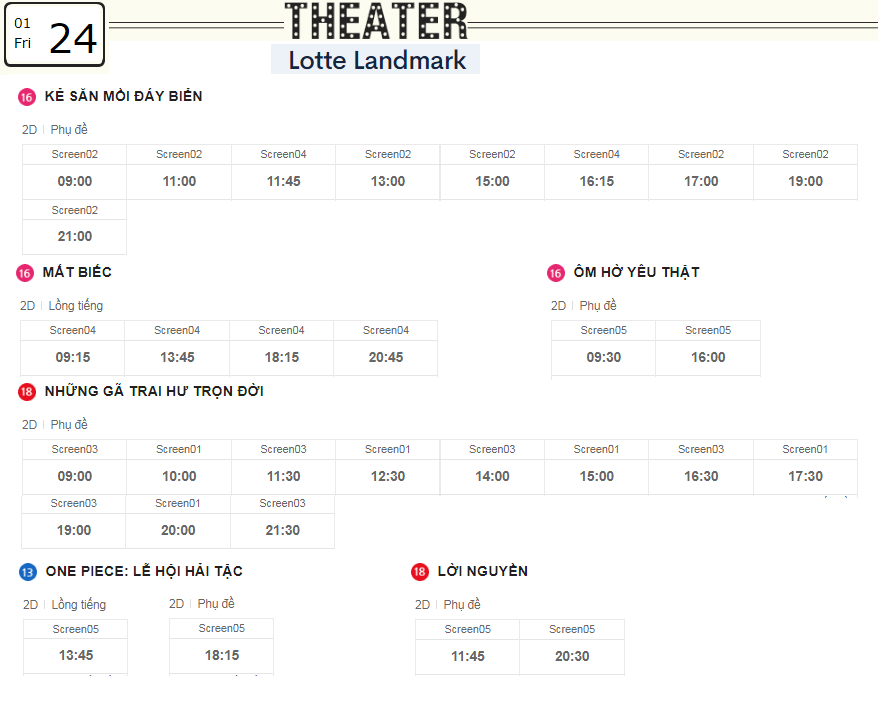Viewport: 878px width, 706px height.
Task: Select One Piece 13:45 Lồng tiếng showtime
Action: 76,647
